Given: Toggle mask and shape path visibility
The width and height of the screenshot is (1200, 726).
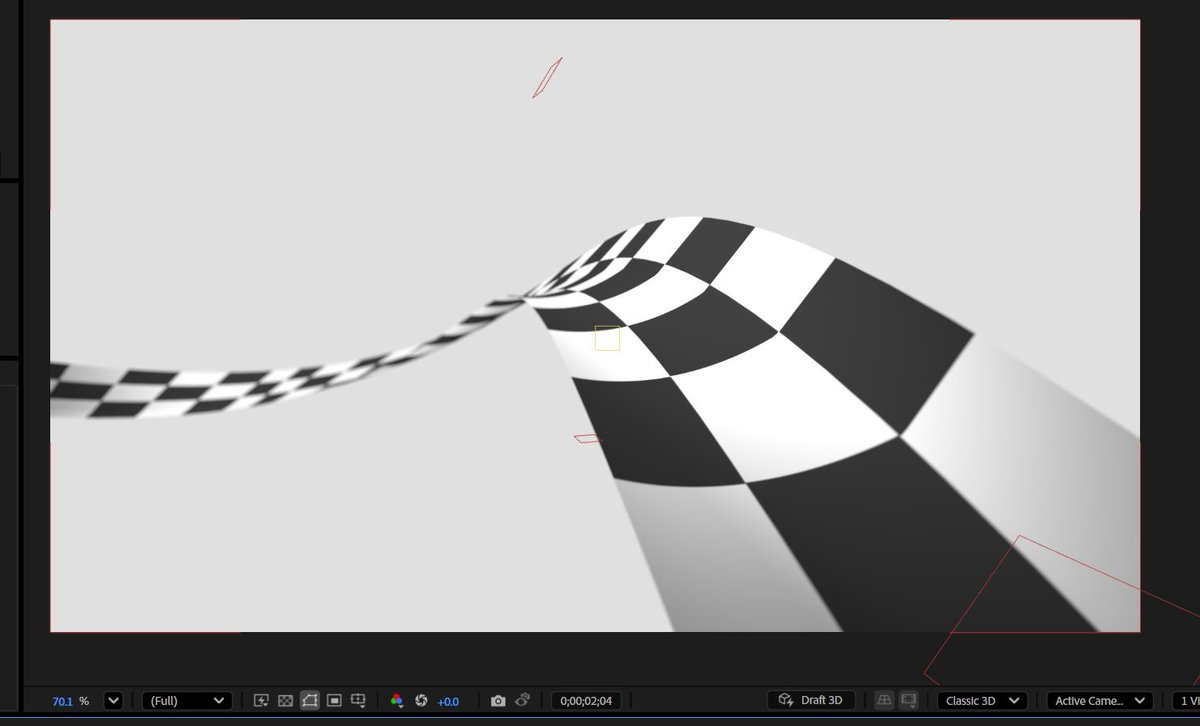Looking at the screenshot, I should [310, 701].
